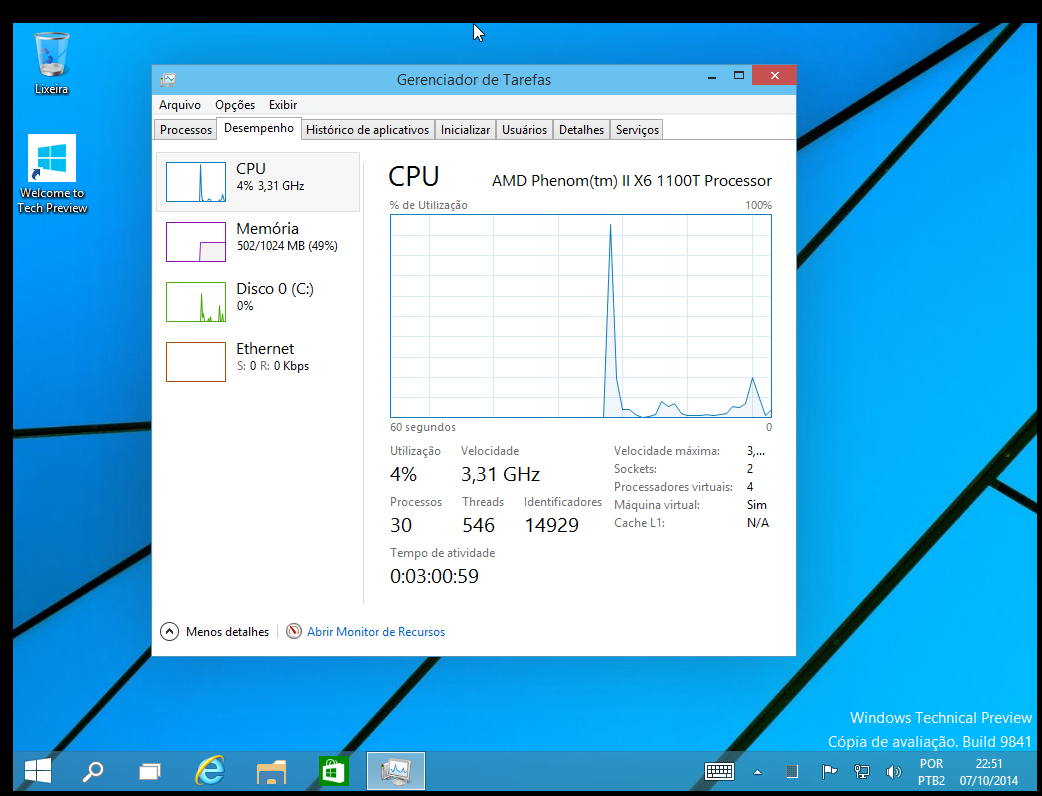Viewport: 1042px width, 796px height.
Task: Click the small tray icon beside the flag
Action: [791, 771]
